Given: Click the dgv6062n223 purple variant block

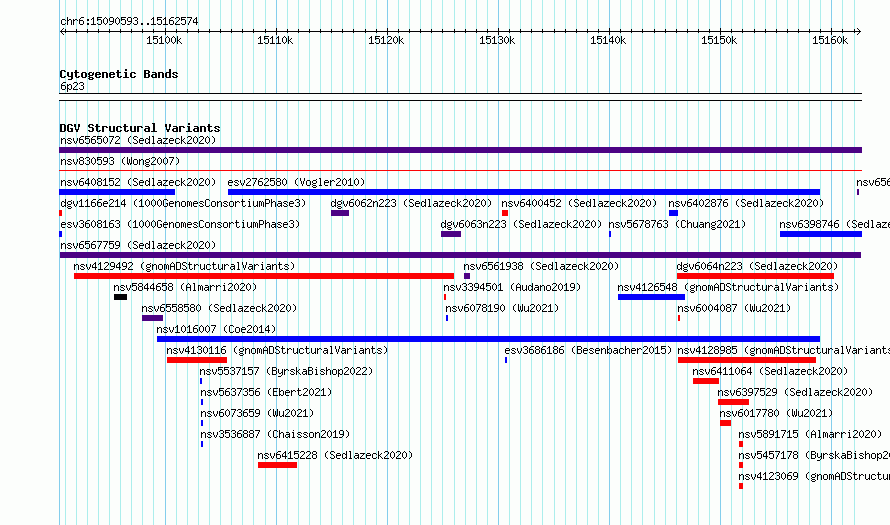Looking at the screenshot, I should [340, 213].
